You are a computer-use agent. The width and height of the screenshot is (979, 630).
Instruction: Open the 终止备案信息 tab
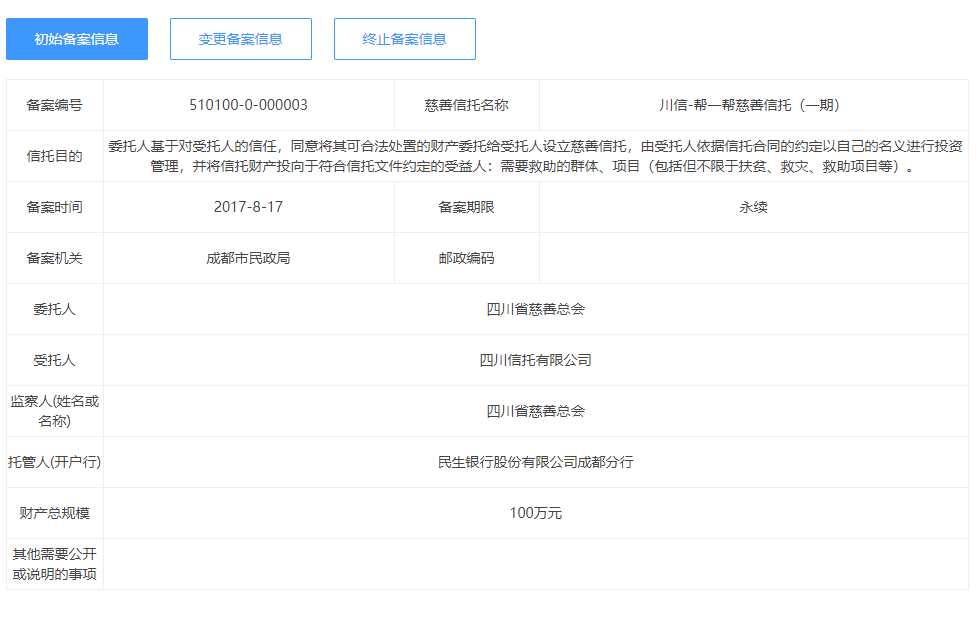click(x=404, y=39)
